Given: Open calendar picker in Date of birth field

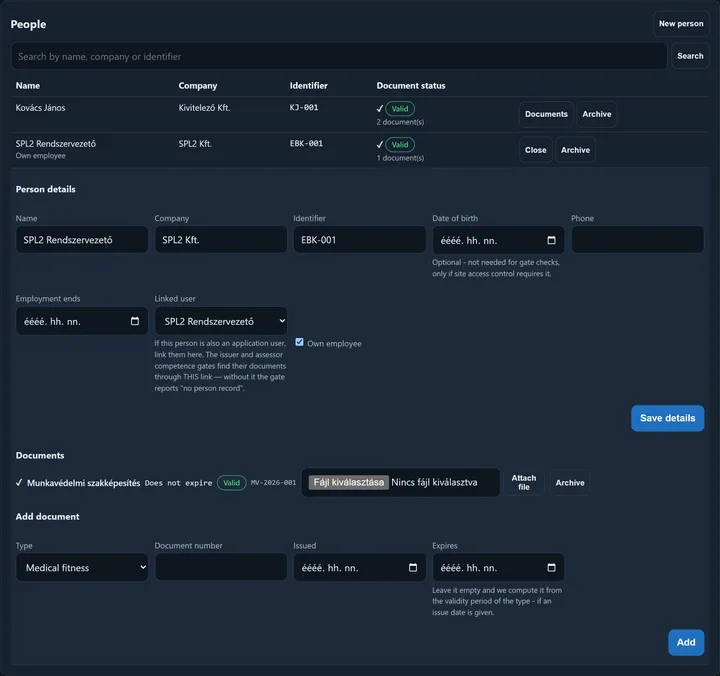Looking at the screenshot, I should tap(551, 240).
